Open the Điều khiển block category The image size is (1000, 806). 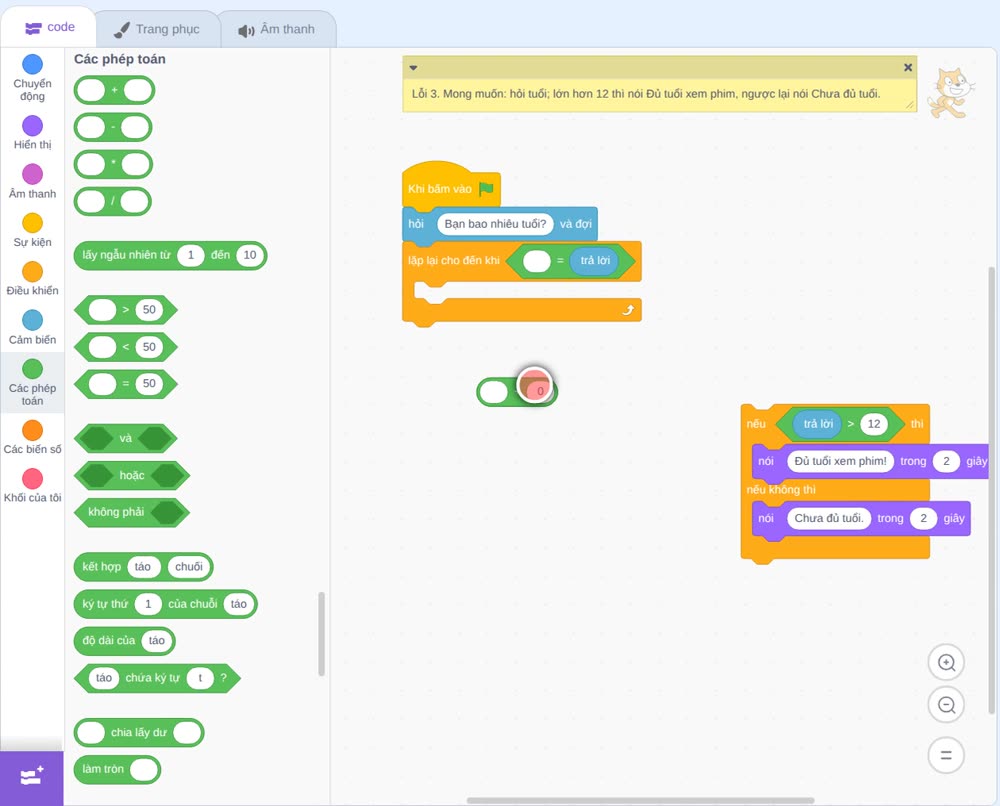pos(33,279)
